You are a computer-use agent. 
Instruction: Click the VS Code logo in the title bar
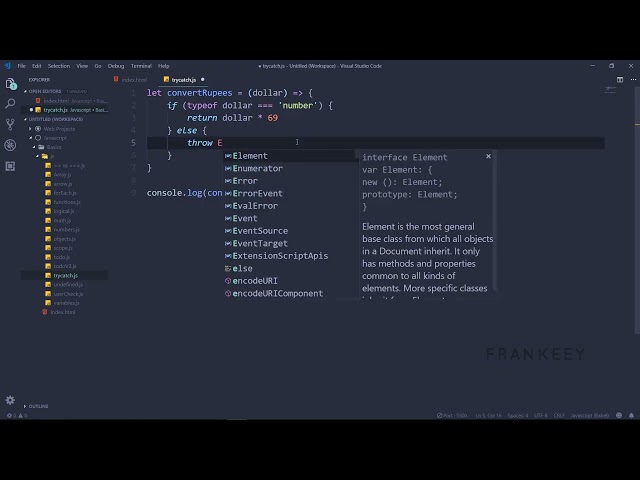7,66
